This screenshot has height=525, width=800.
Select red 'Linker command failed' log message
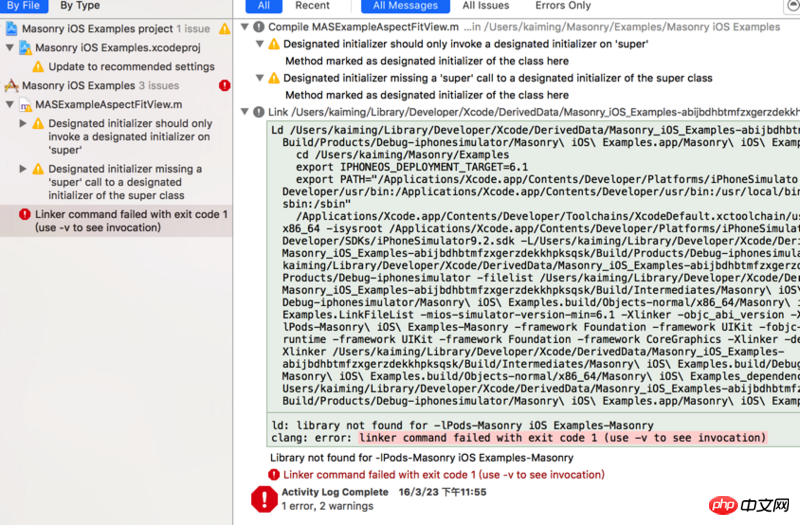(x=444, y=474)
